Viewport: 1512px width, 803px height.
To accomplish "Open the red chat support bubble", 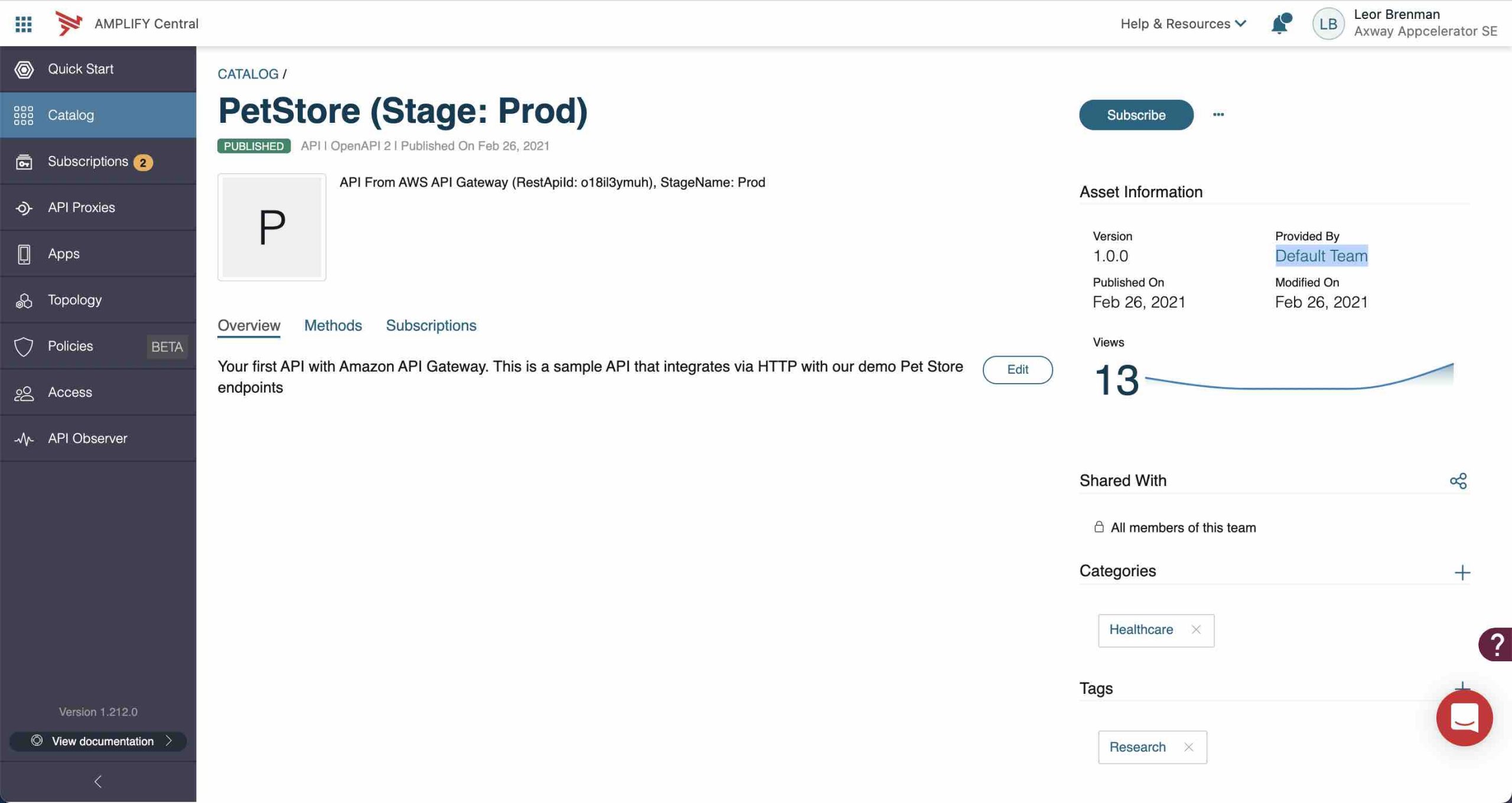I will [x=1464, y=718].
